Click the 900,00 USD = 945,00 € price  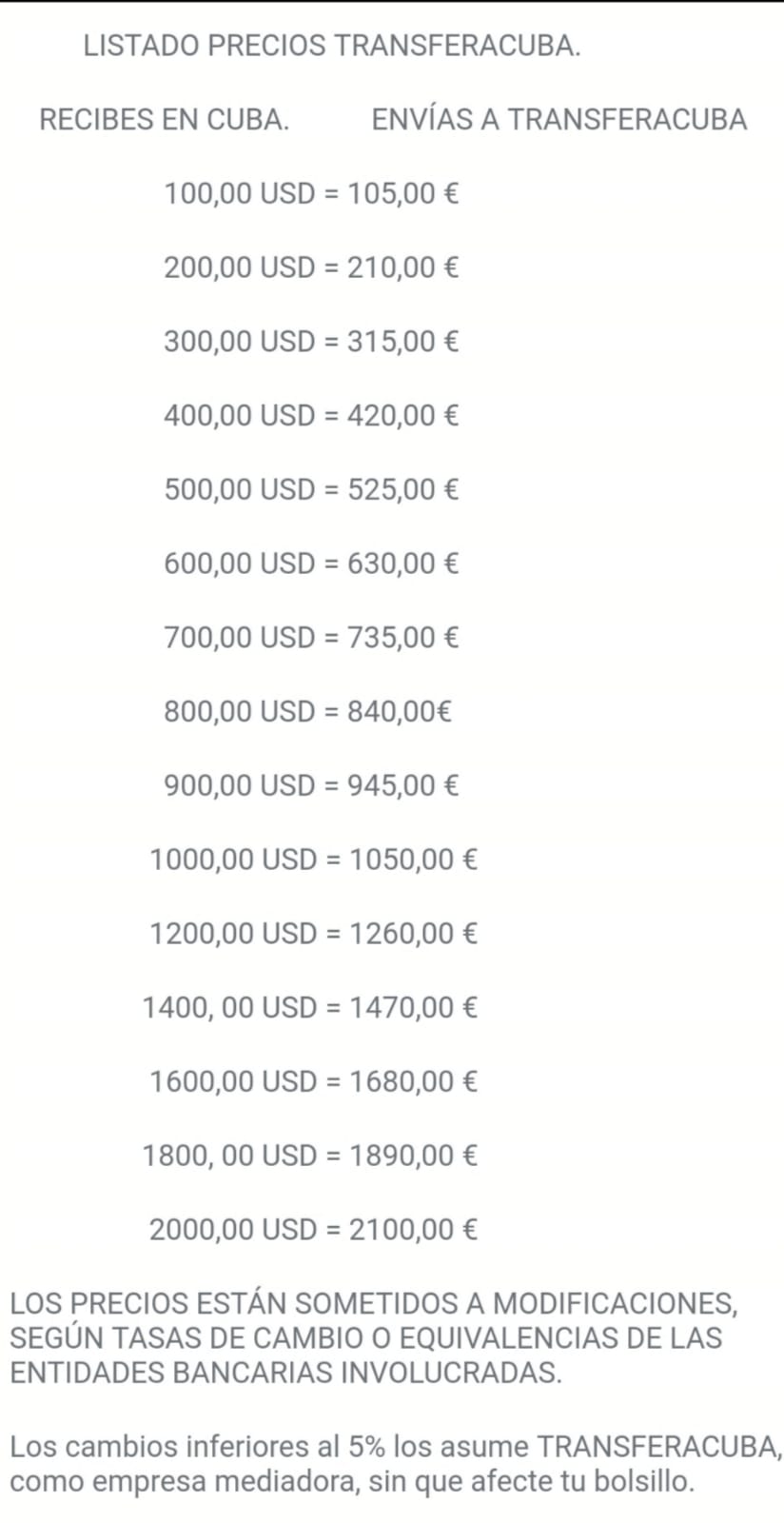311,786
